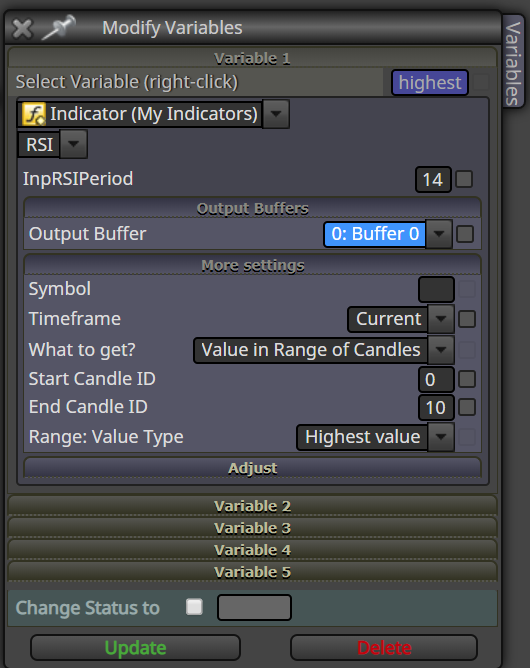Toggle checkbox beside Timeframe

coord(467,319)
